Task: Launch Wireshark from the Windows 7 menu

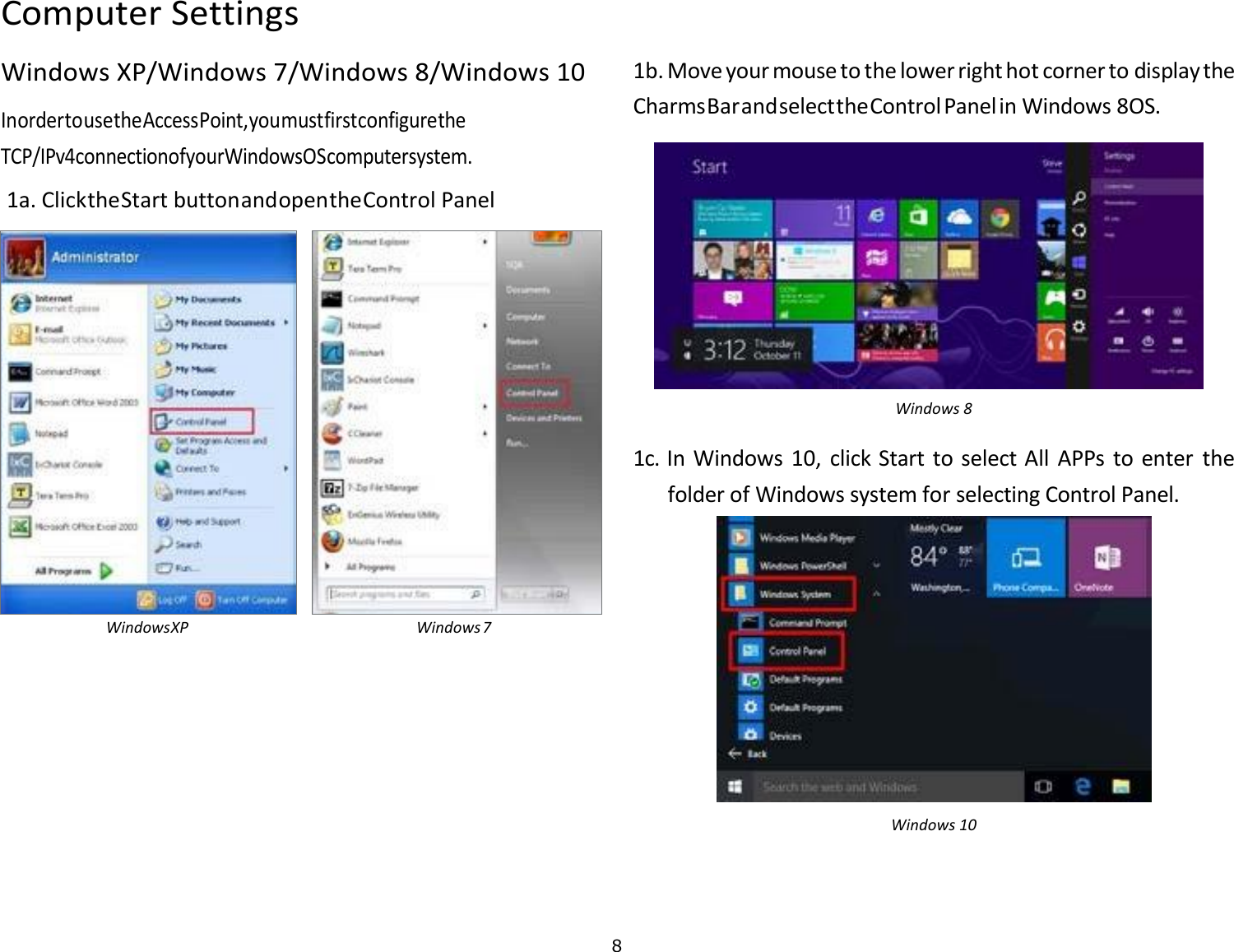Action: pyautogui.click(x=354, y=352)
